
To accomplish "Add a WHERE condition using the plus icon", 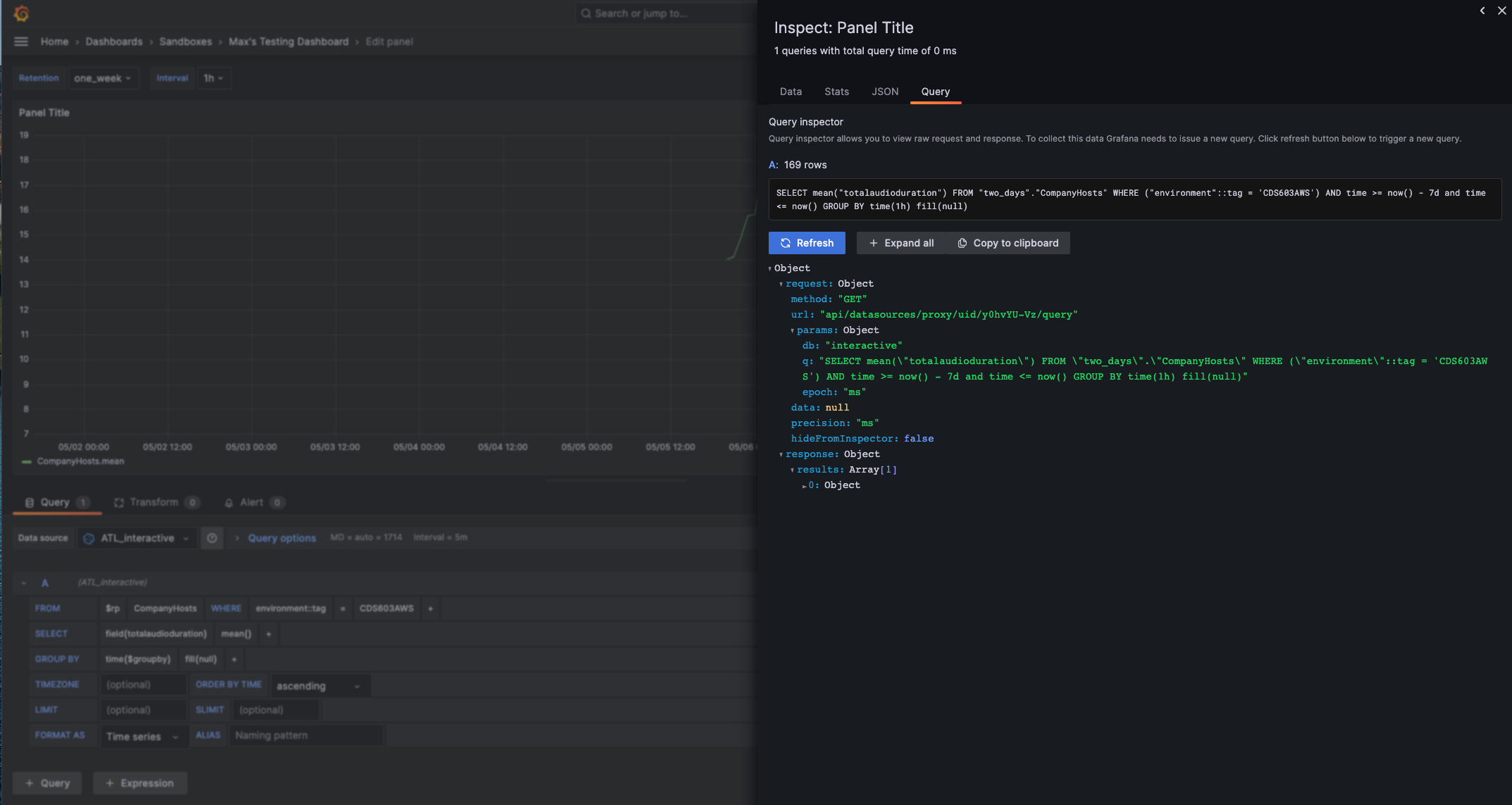I will coord(430,609).
